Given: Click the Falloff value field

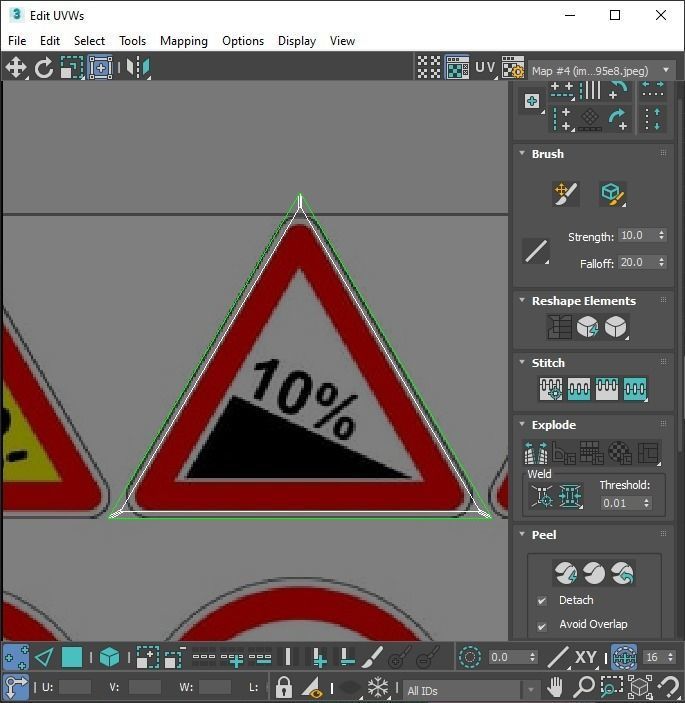Looking at the screenshot, I should tap(637, 262).
